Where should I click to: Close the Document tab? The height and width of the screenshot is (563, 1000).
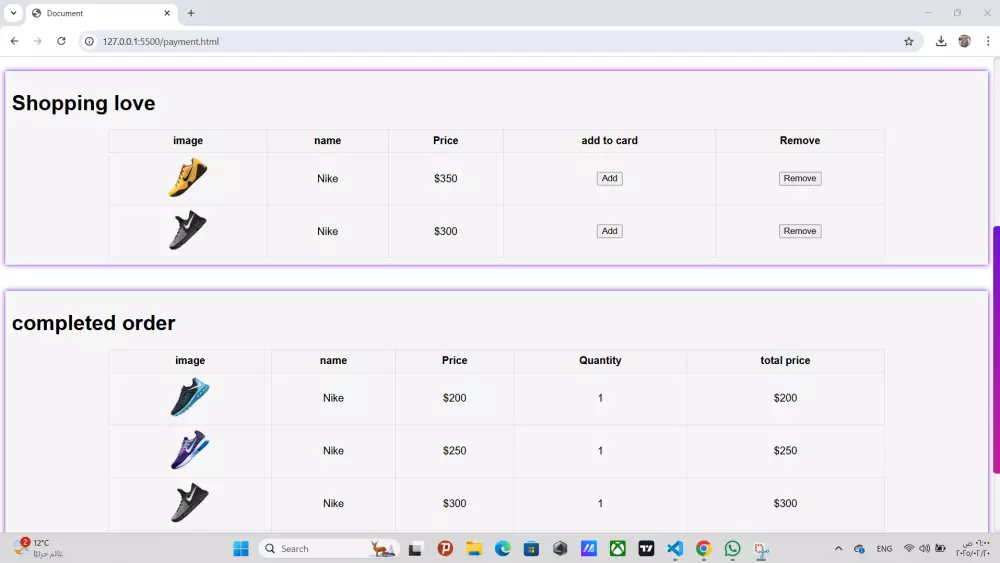point(167,13)
